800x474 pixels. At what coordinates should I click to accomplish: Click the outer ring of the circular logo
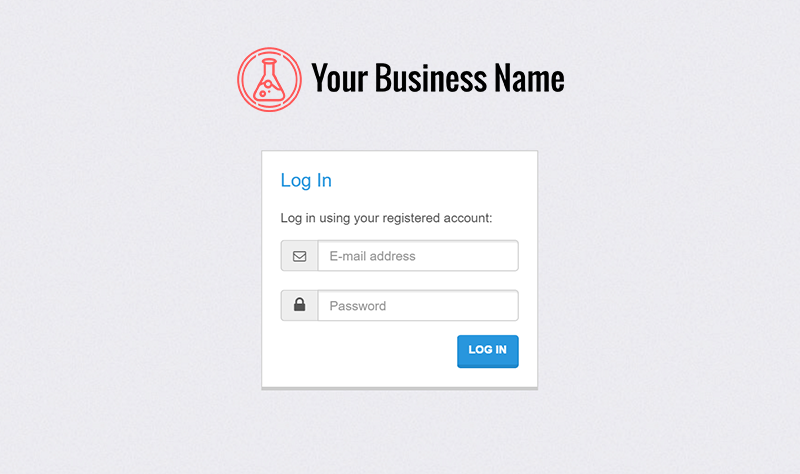(269, 49)
